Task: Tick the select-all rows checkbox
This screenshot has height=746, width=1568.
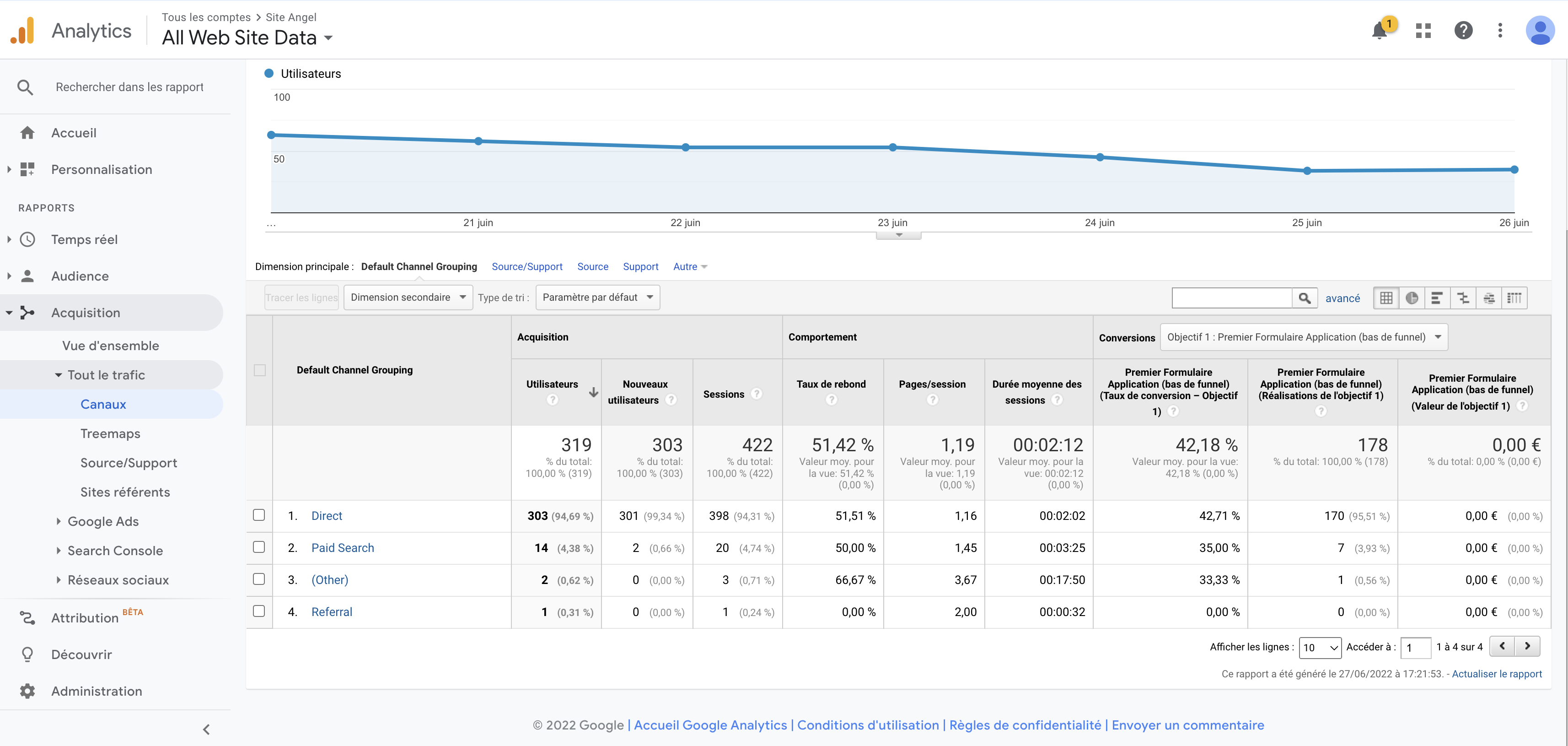Action: [259, 370]
